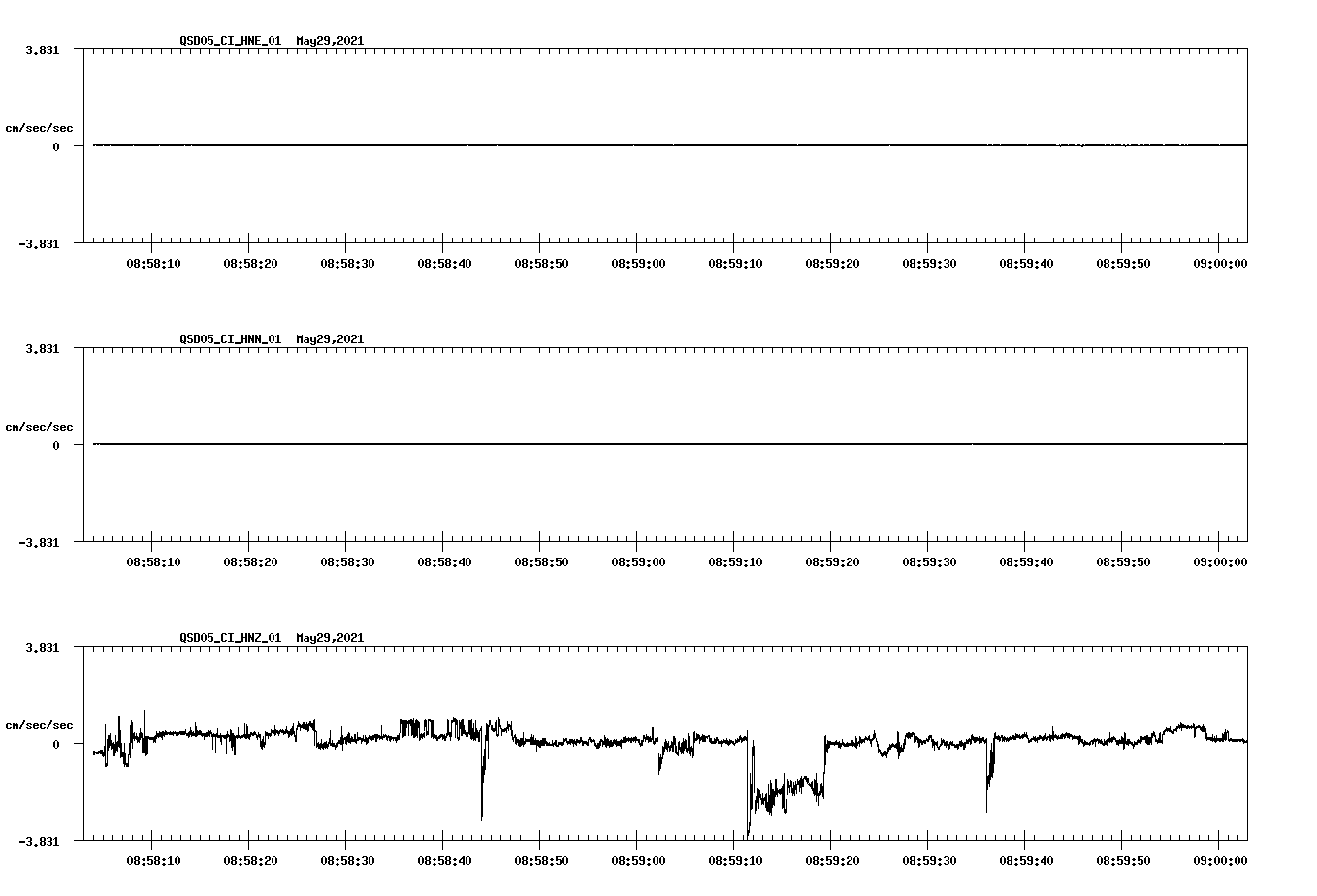Click the cm/sec/sec unit label on HNE plot
The height and width of the screenshot is (896, 1317).
coord(39,127)
